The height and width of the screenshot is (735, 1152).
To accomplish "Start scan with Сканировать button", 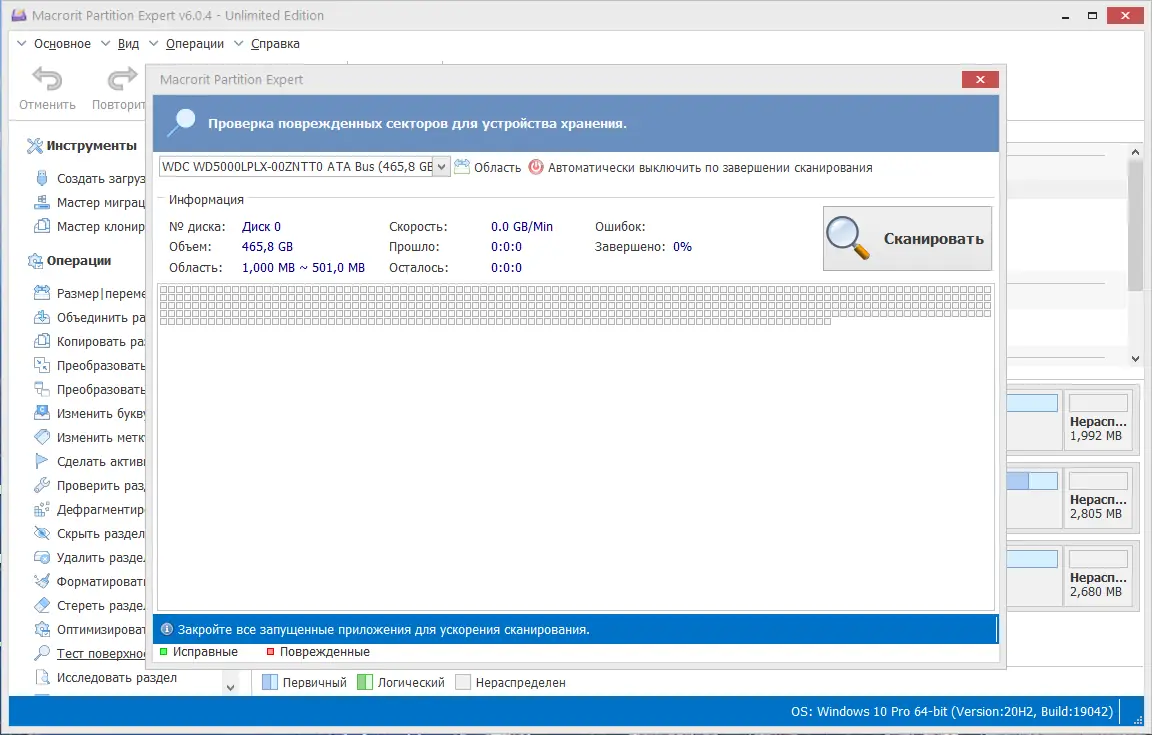I will [x=907, y=238].
